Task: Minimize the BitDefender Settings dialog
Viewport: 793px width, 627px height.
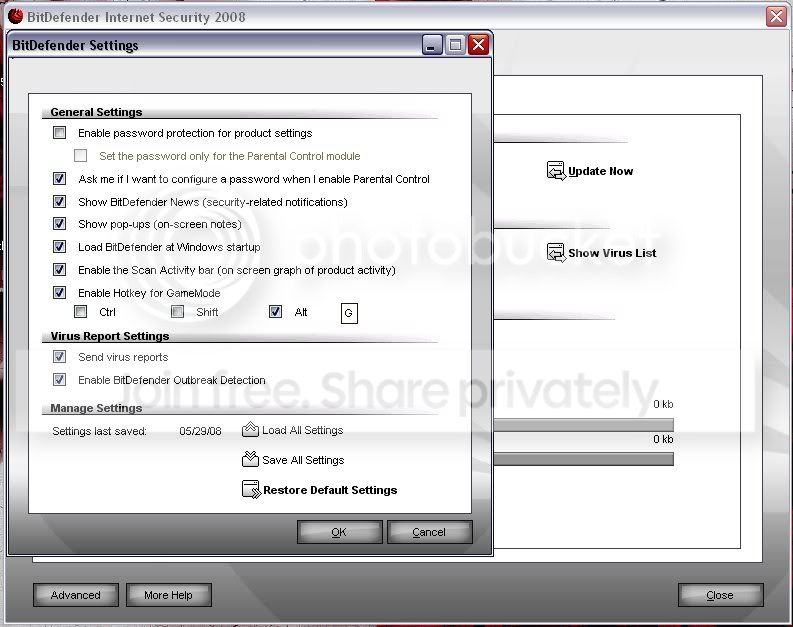Action: 432,45
